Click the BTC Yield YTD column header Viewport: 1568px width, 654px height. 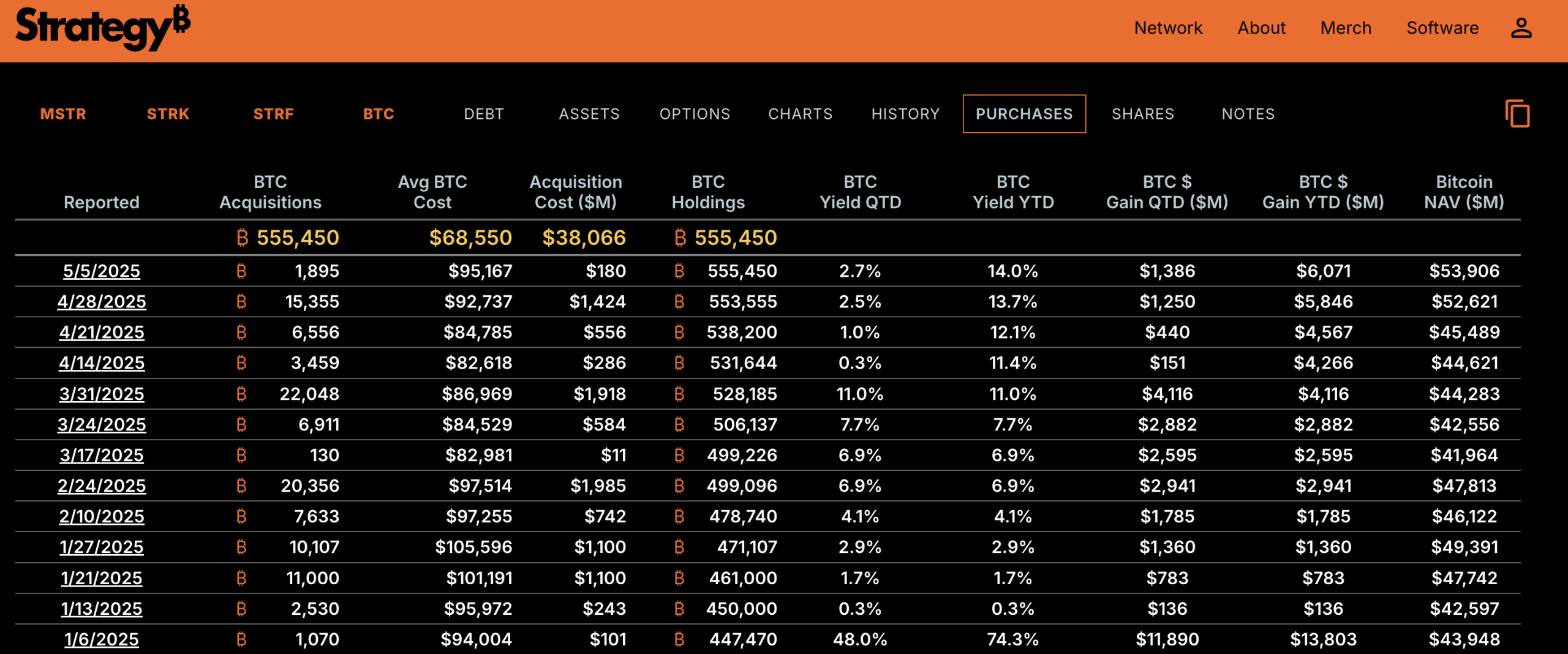pos(1013,192)
